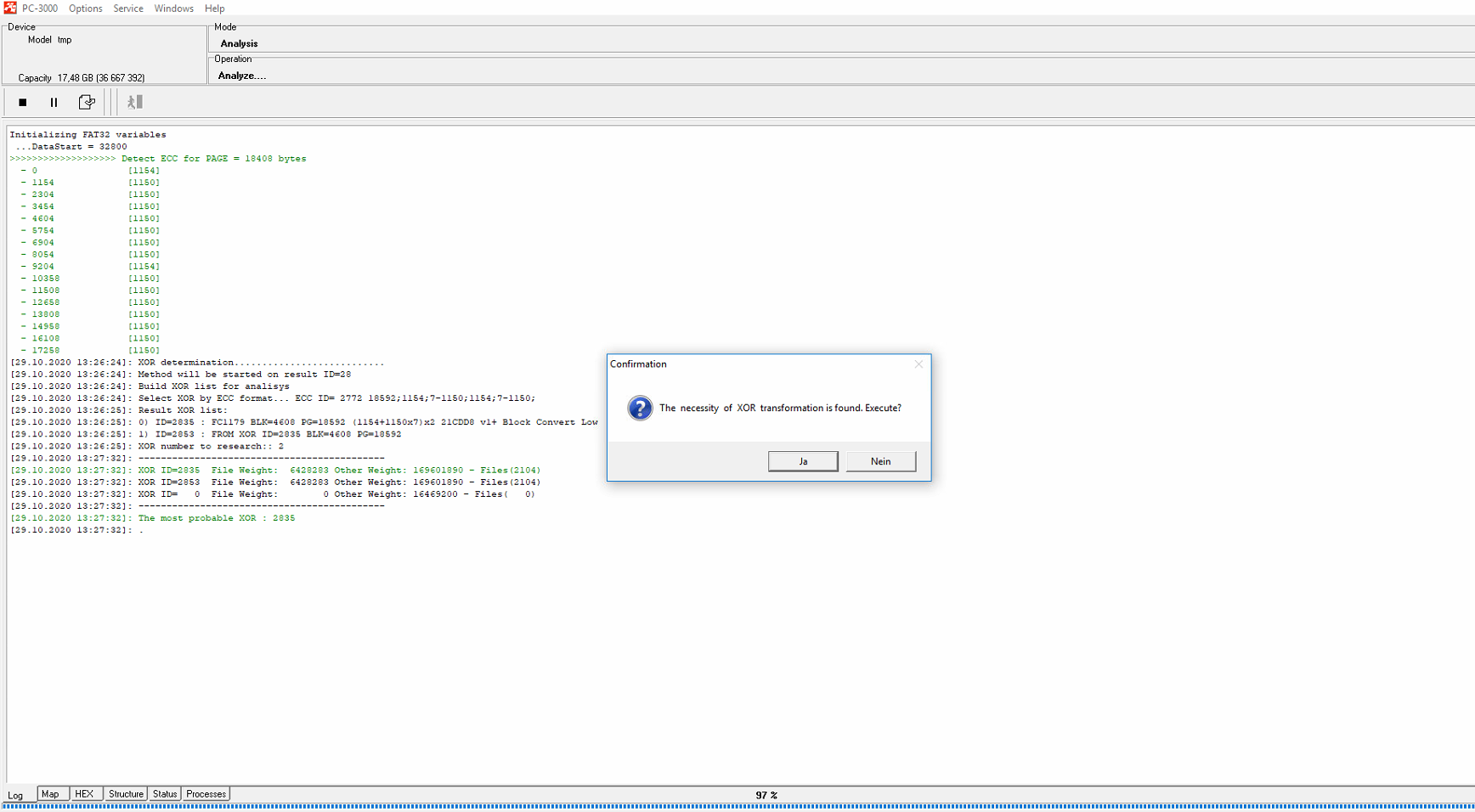Click the document export toolbar icon

pos(87,103)
